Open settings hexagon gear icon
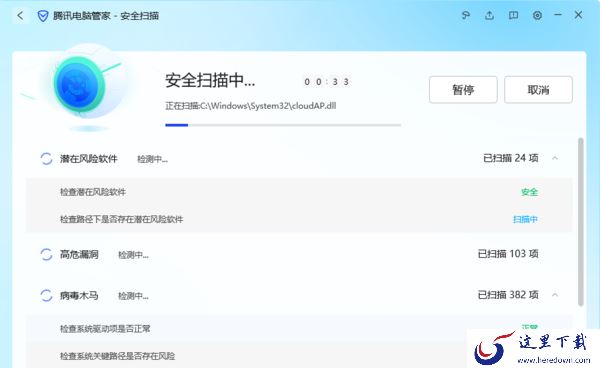600x368 pixels. (x=537, y=15)
